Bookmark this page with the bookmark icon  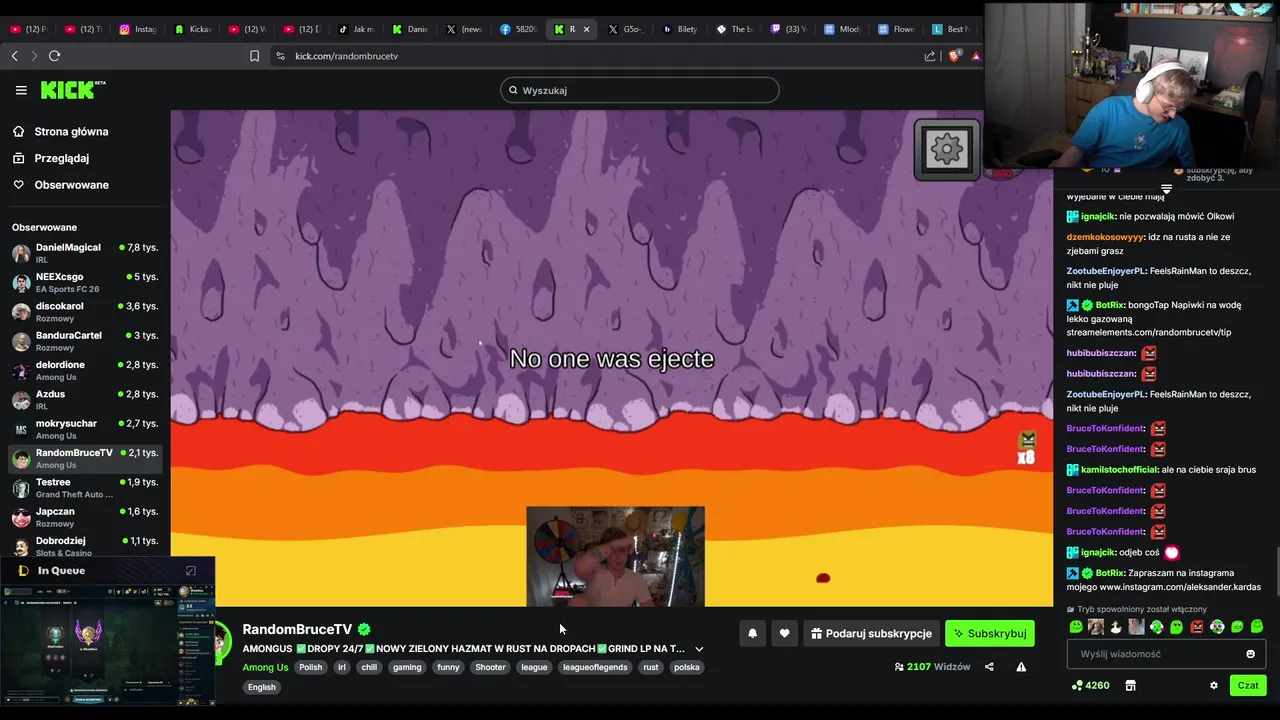(254, 56)
